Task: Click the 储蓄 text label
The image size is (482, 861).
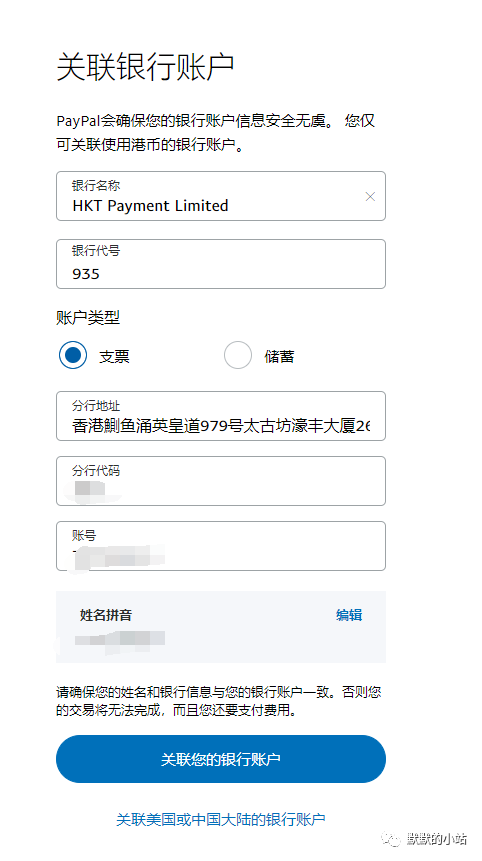Action: 279,356
